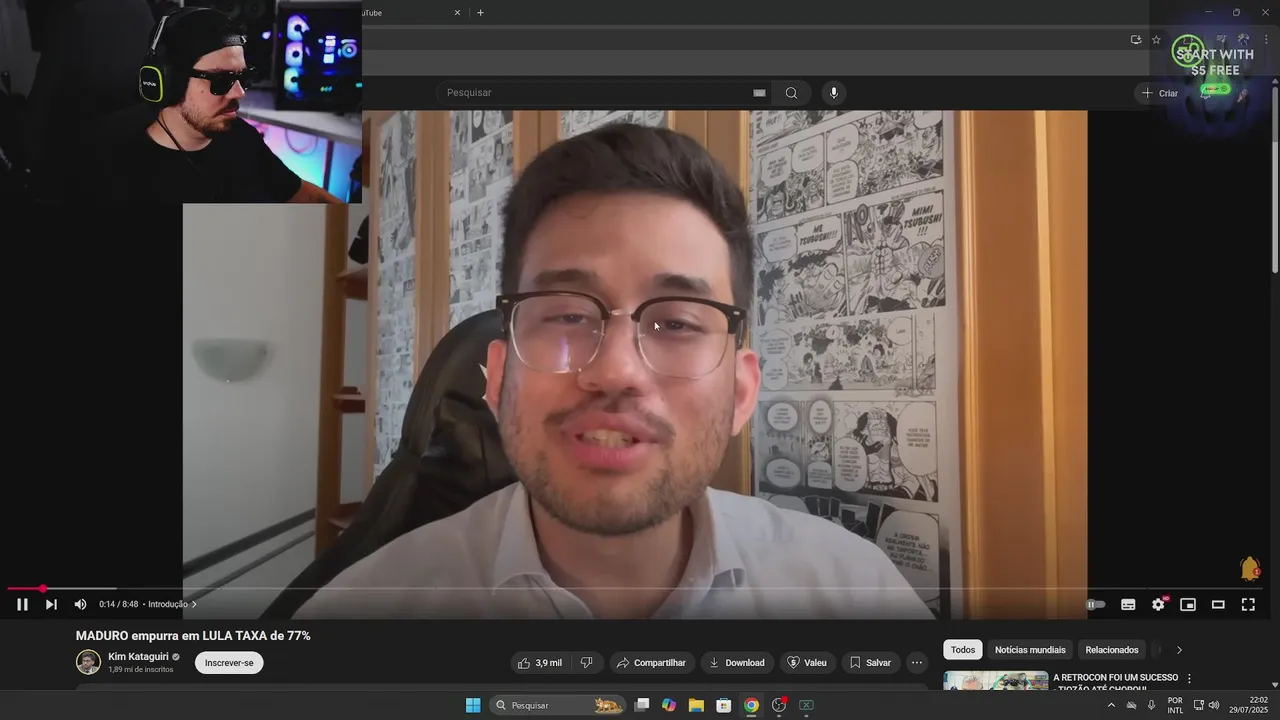1280x720 pixels.
Task: Toggle subtitles/closed captions
Action: tap(1128, 604)
